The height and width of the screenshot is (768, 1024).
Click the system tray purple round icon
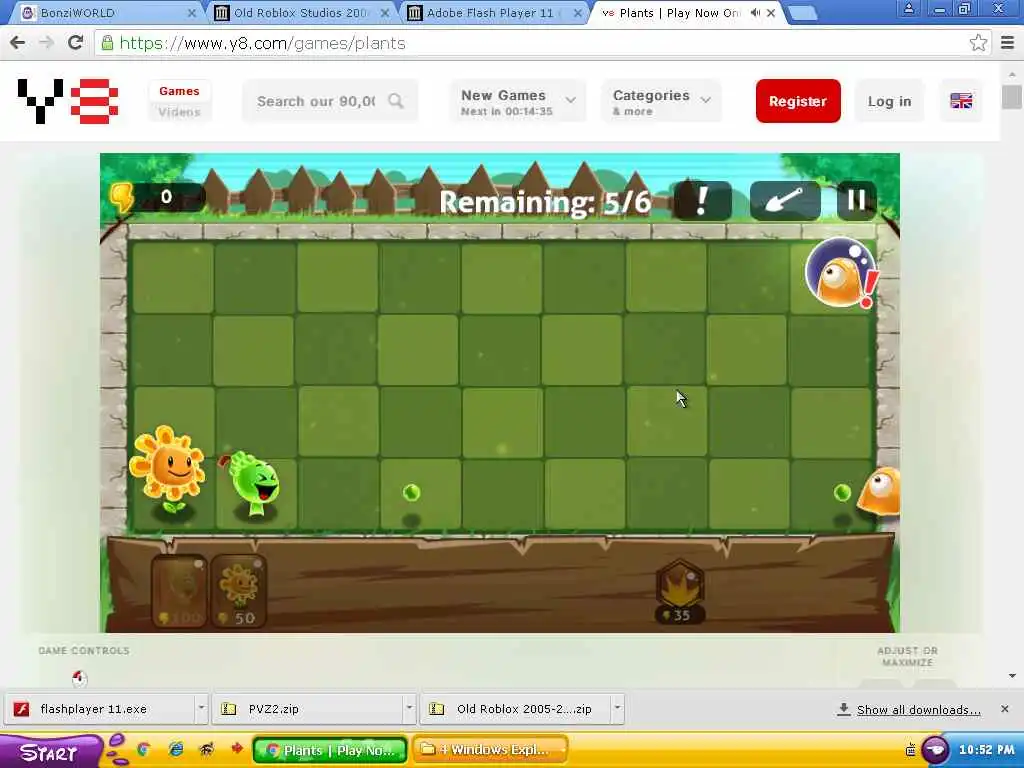(x=935, y=750)
